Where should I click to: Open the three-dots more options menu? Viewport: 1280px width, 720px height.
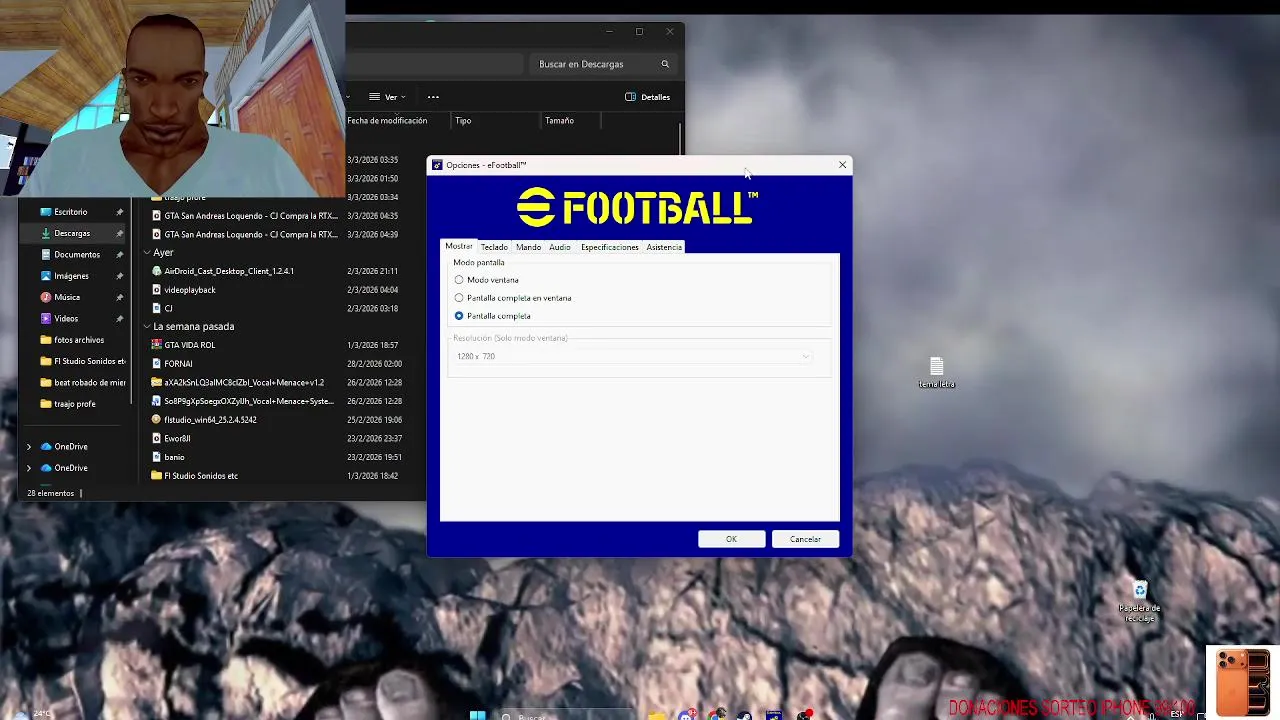pyautogui.click(x=433, y=97)
